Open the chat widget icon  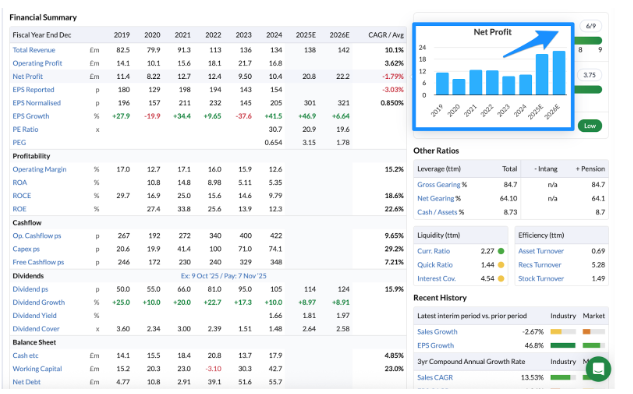[x=598, y=369]
